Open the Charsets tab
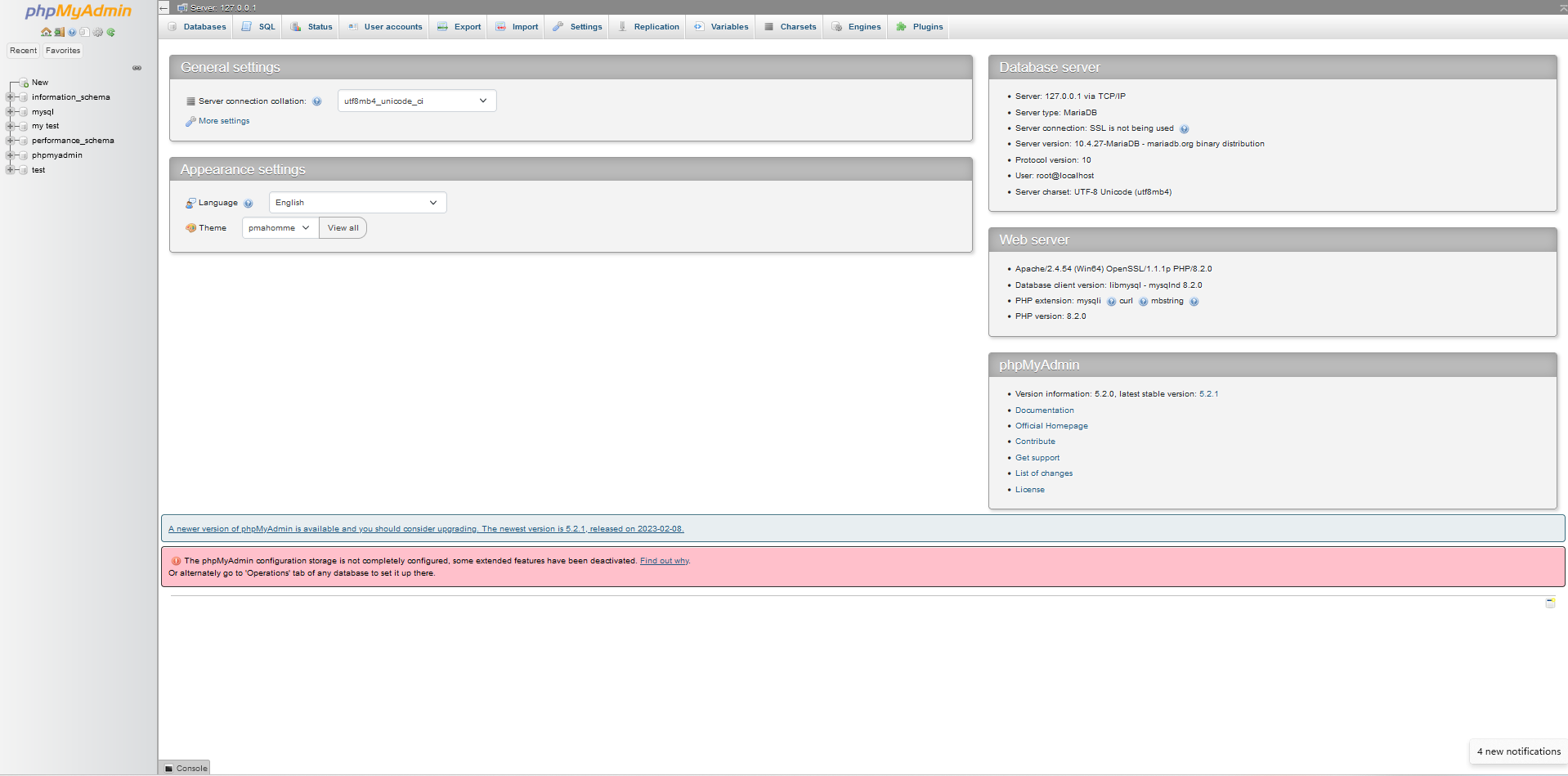The image size is (1568, 776). point(790,27)
